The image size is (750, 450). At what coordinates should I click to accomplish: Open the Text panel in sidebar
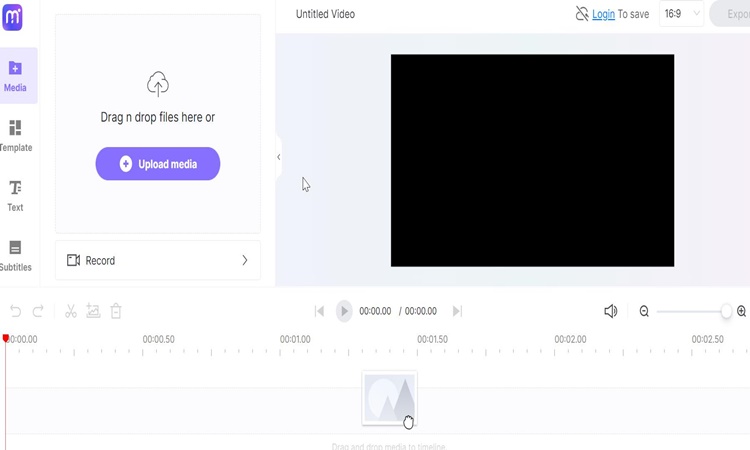(x=15, y=196)
